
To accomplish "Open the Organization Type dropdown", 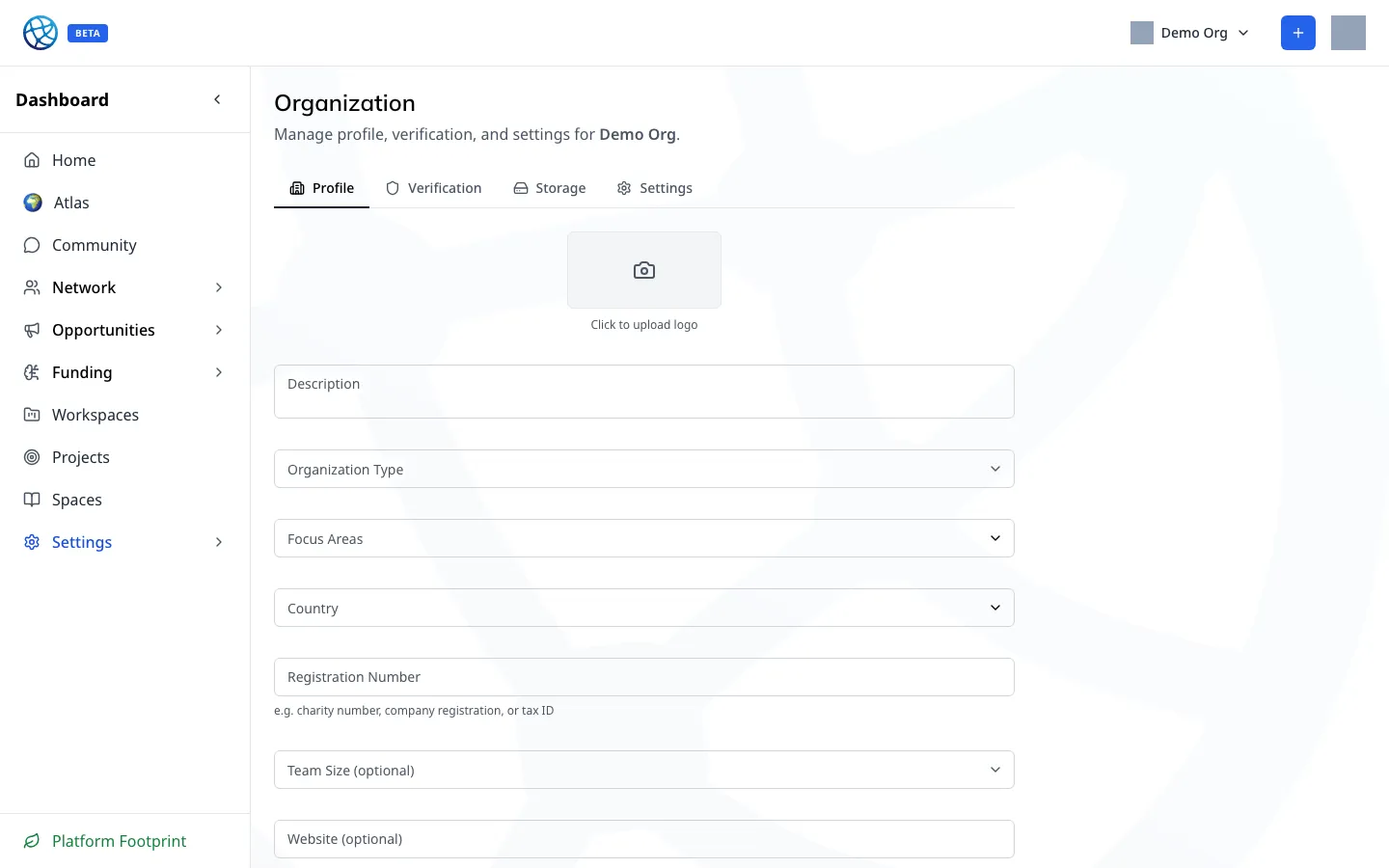I will 644,469.
